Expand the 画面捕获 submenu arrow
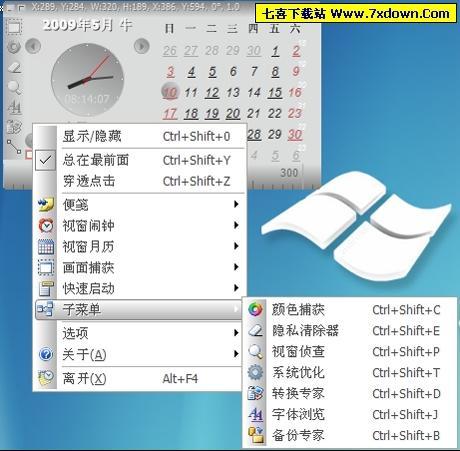 (x=236, y=267)
